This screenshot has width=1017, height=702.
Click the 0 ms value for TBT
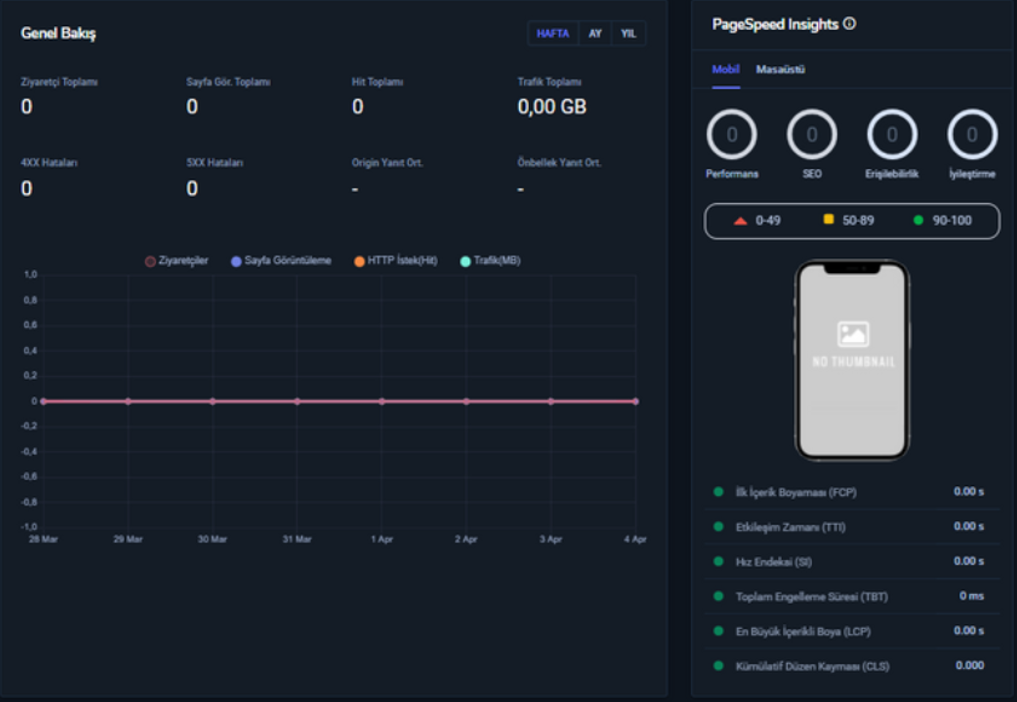[972, 596]
